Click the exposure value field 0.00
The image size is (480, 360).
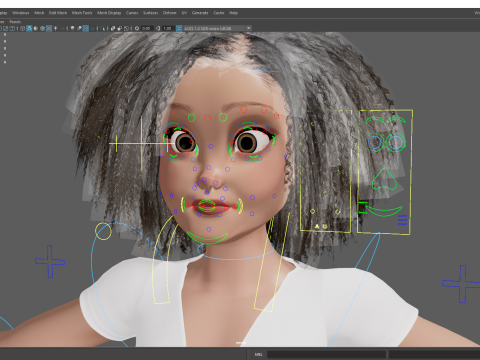point(147,28)
